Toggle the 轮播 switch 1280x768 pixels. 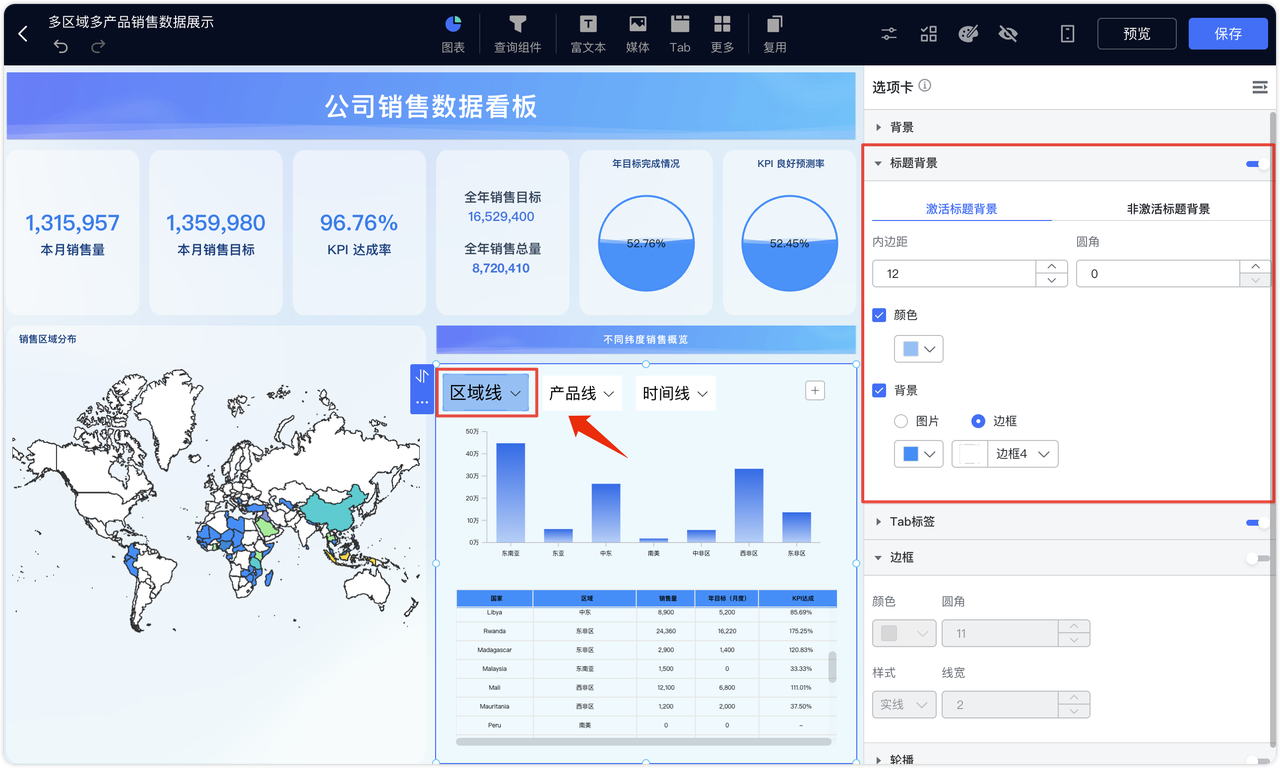tap(1257, 761)
